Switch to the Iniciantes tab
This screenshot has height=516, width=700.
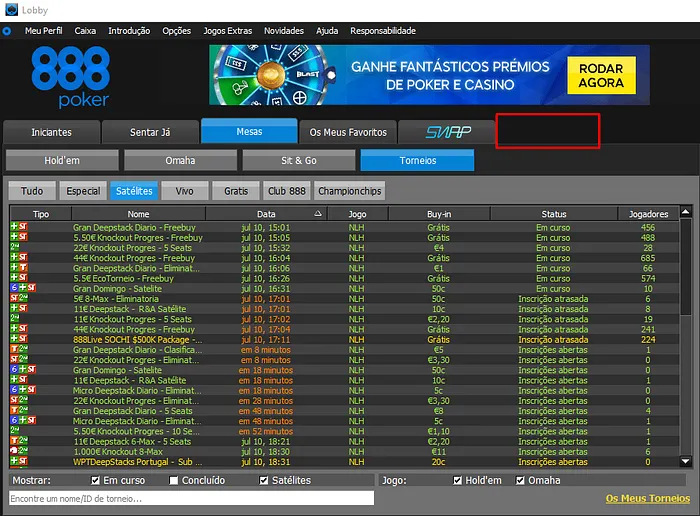coord(51,132)
